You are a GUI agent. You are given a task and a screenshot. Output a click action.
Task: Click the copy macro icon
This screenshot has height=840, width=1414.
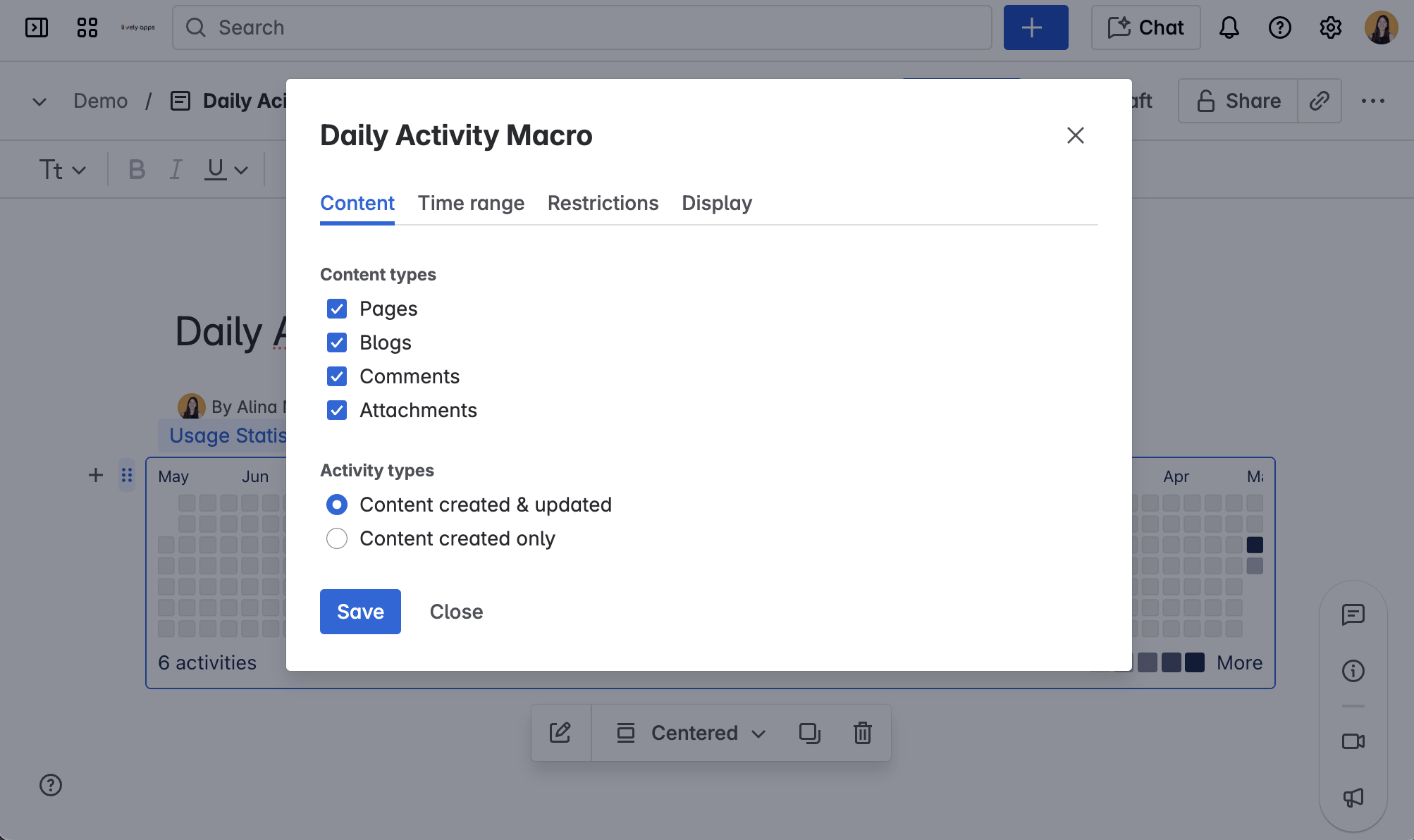click(810, 733)
